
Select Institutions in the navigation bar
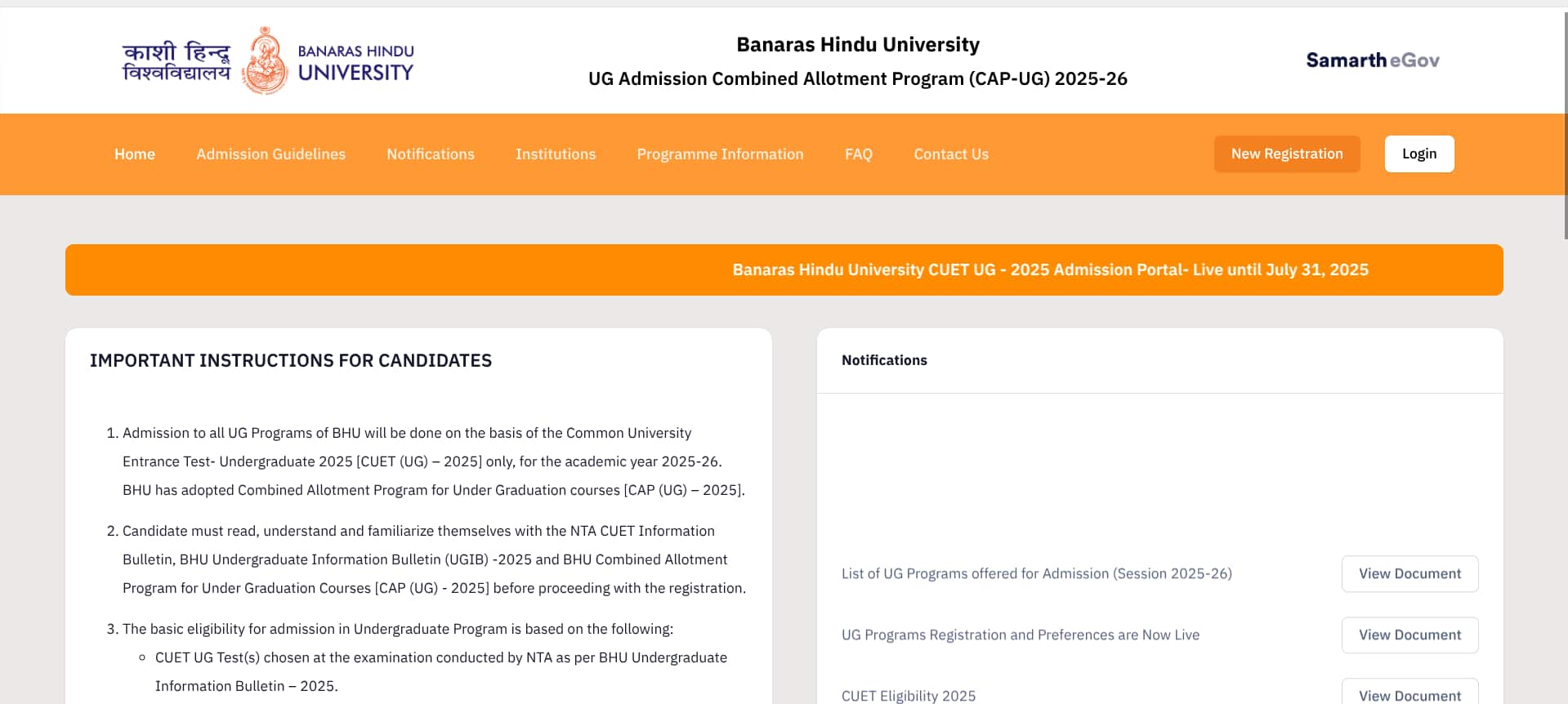pos(556,154)
